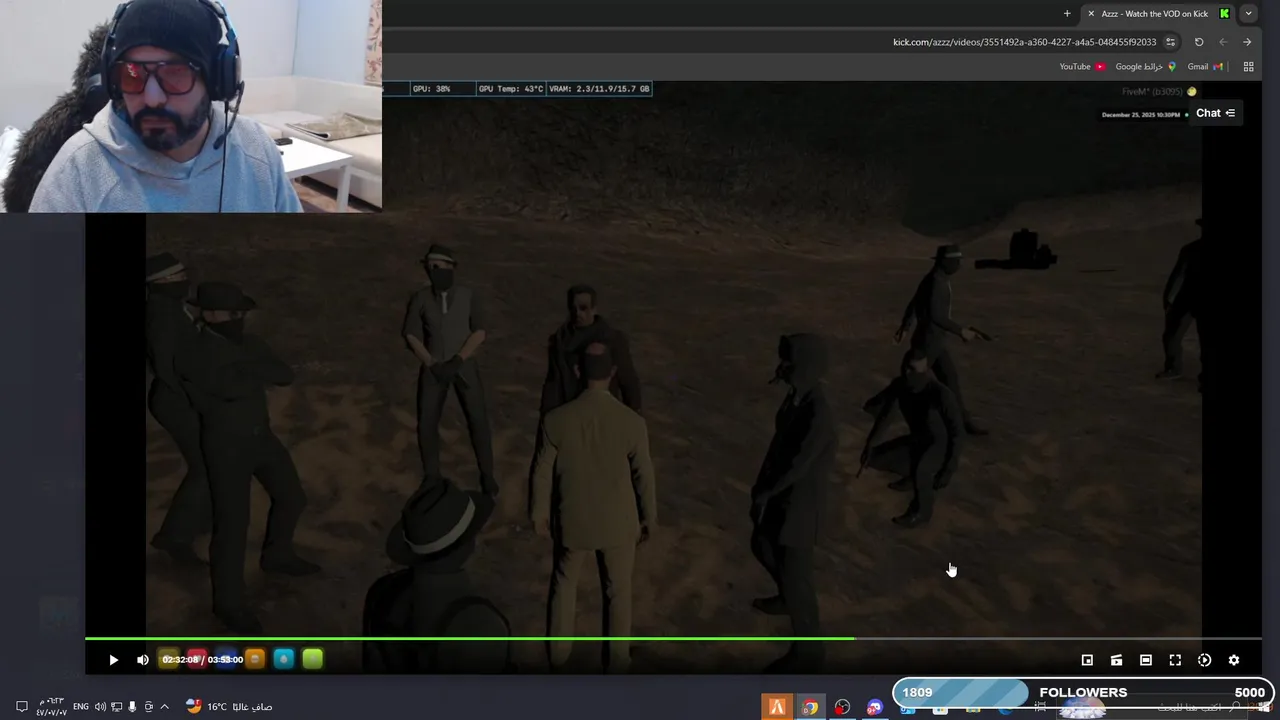Enter fullscreen mode in video player
Screen dimensions: 1280x720
[1175, 660]
